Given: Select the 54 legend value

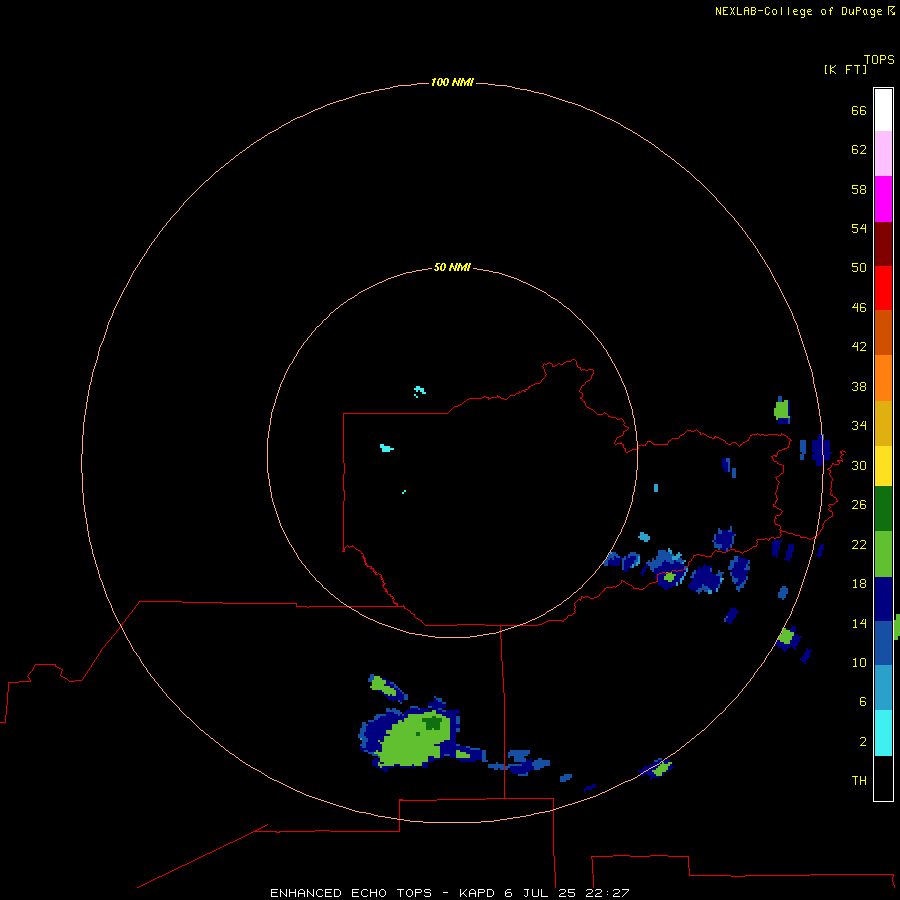Looking at the screenshot, I should tap(859, 228).
